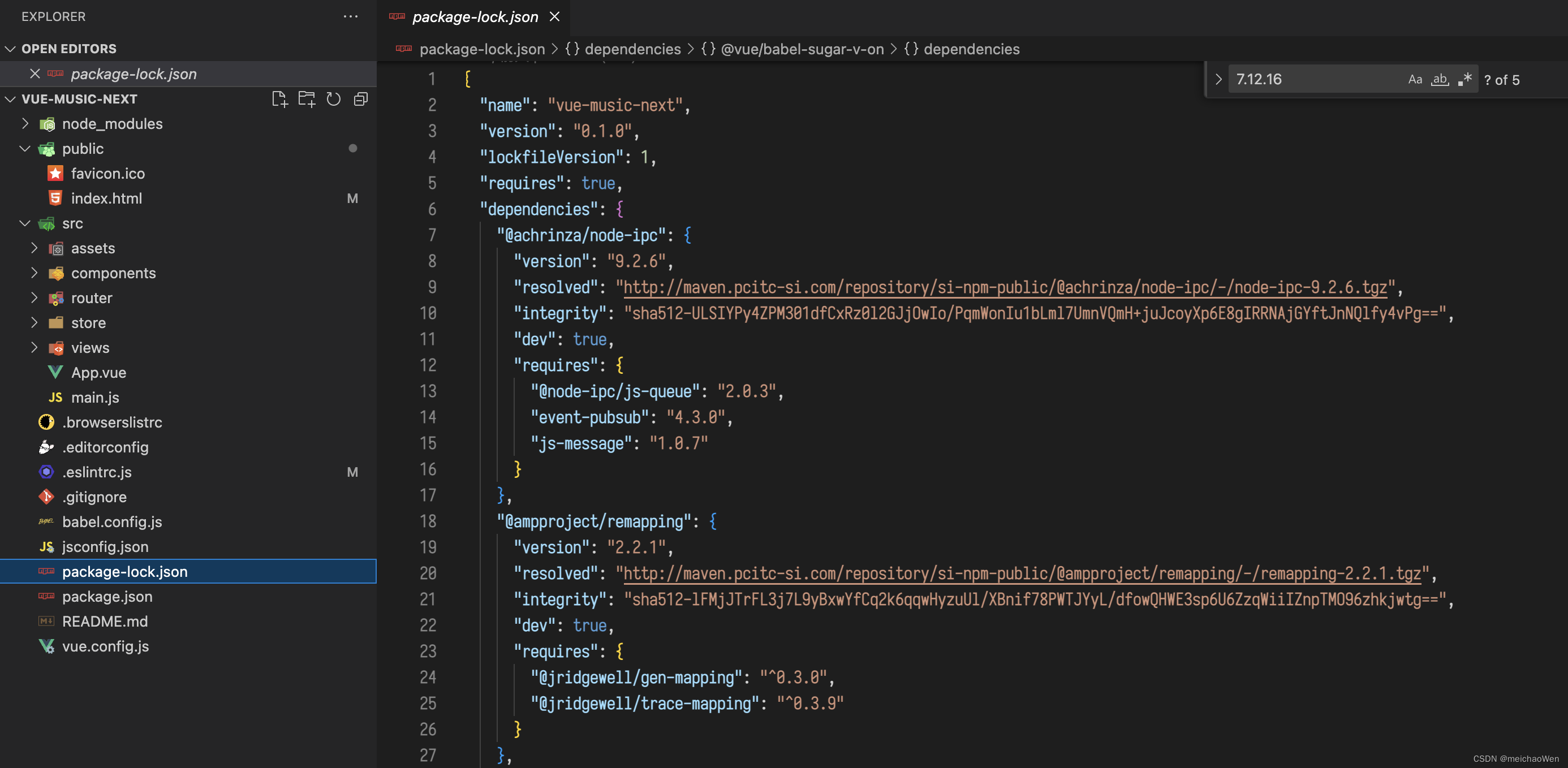
Task: Open the .gitignore file
Action: [94, 497]
